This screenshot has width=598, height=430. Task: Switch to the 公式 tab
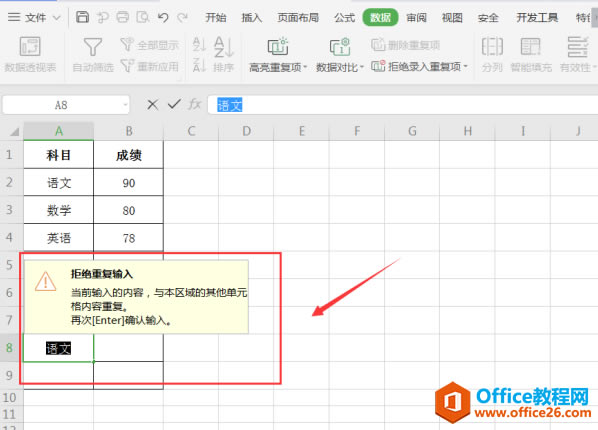345,18
